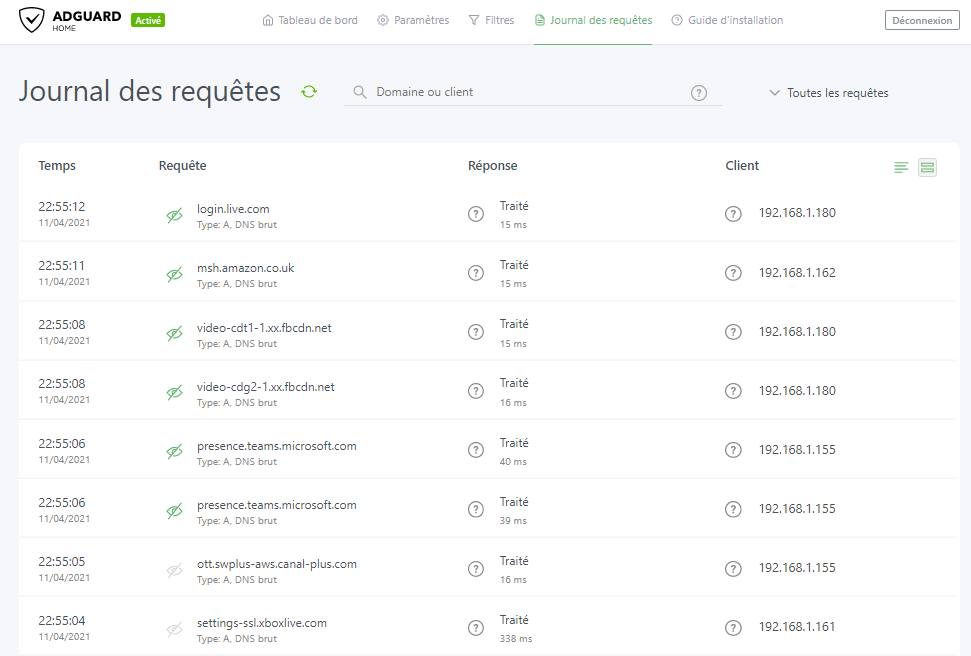Screen dimensions: 971x656
Task: Click client IP for login.live.com row
Action: pos(797,212)
